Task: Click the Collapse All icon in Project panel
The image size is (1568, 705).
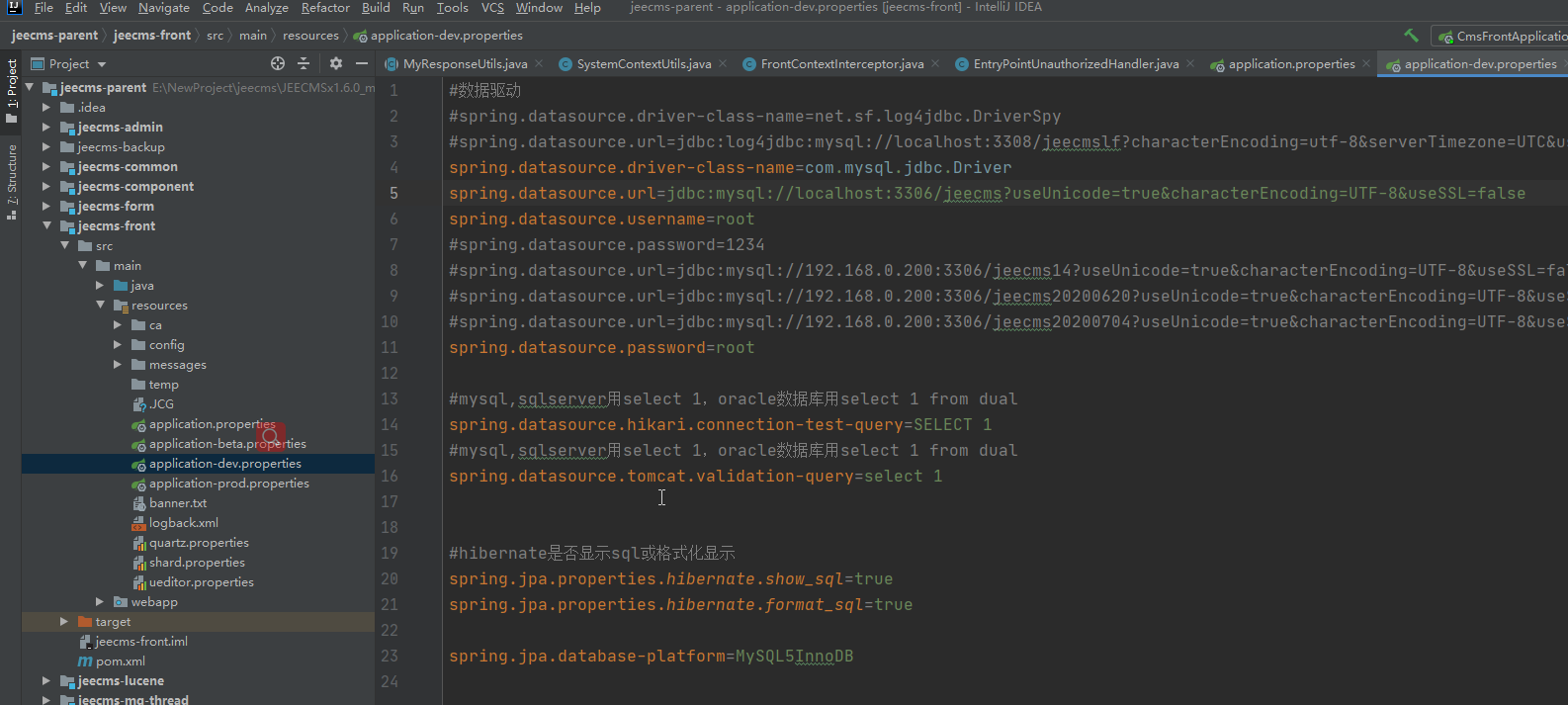Action: pos(304,63)
